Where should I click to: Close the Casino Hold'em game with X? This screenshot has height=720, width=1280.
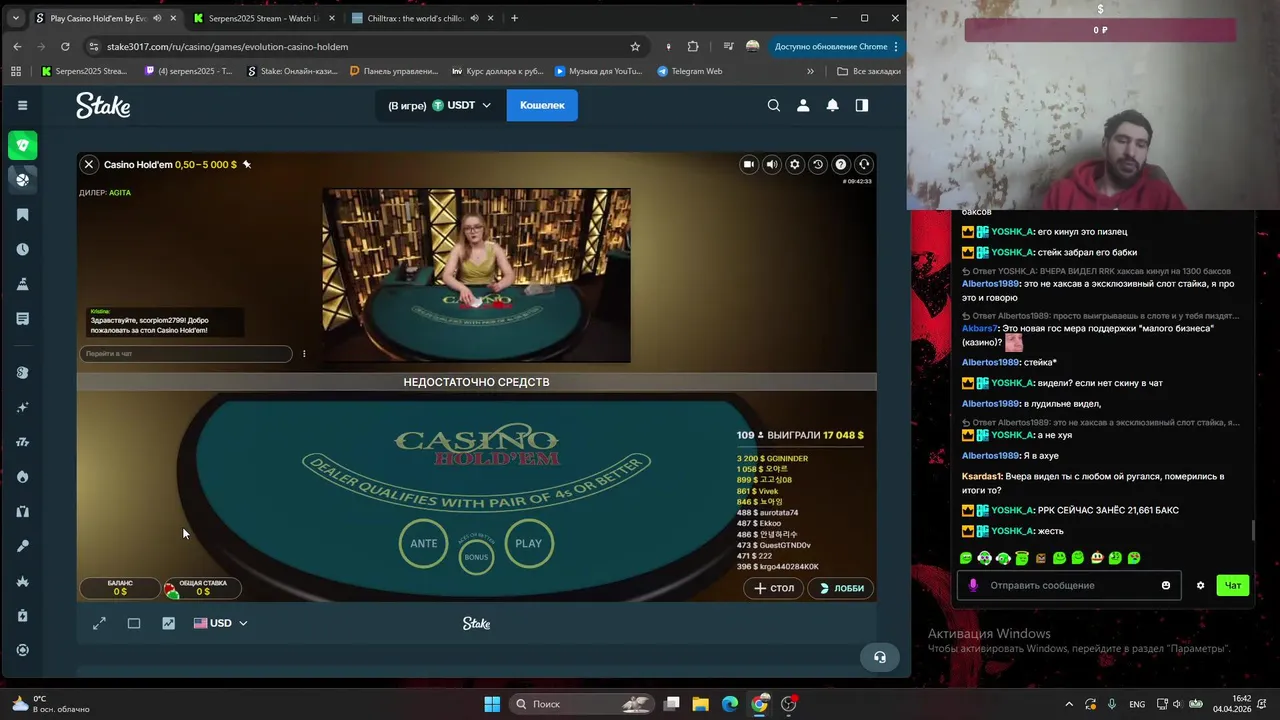coord(89,164)
